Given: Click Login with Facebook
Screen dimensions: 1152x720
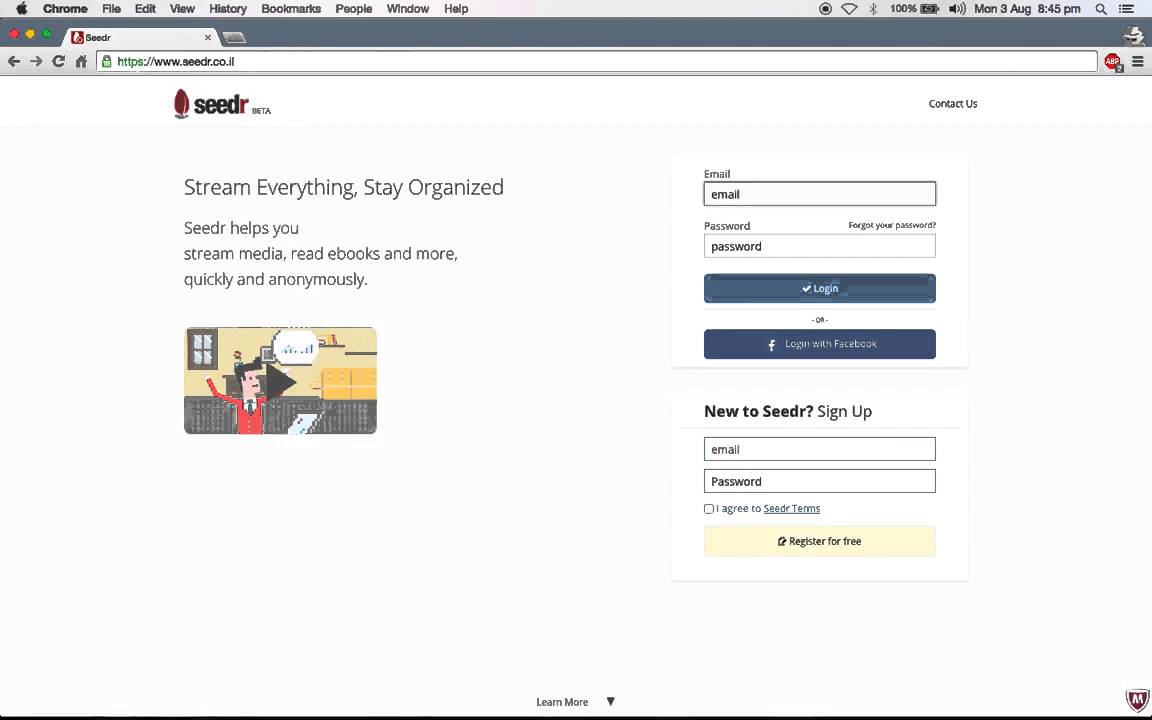Looking at the screenshot, I should 820,344.
